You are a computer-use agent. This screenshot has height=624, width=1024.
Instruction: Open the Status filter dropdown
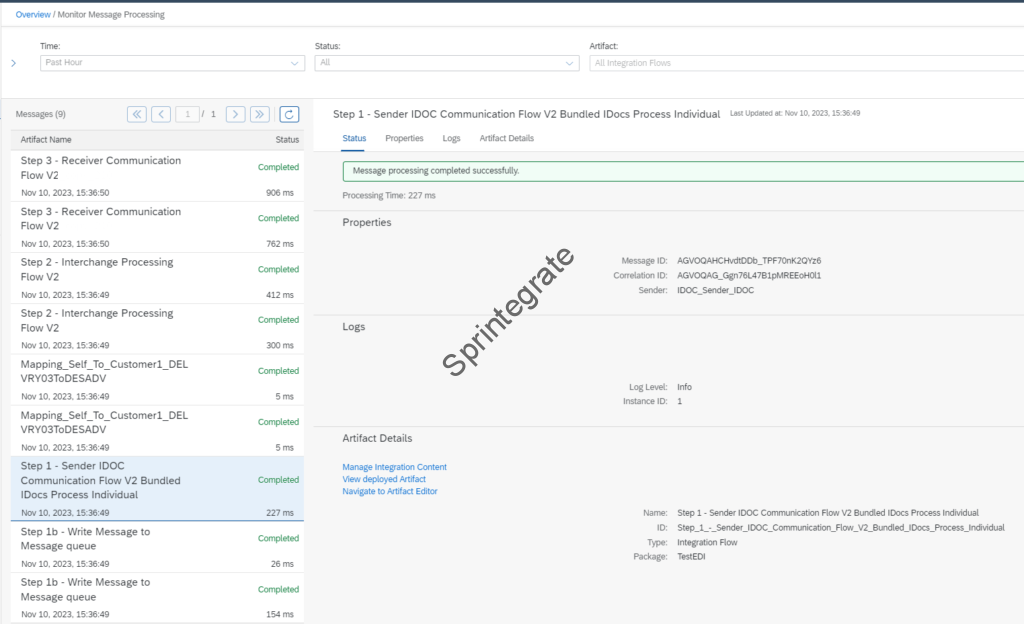pos(446,63)
